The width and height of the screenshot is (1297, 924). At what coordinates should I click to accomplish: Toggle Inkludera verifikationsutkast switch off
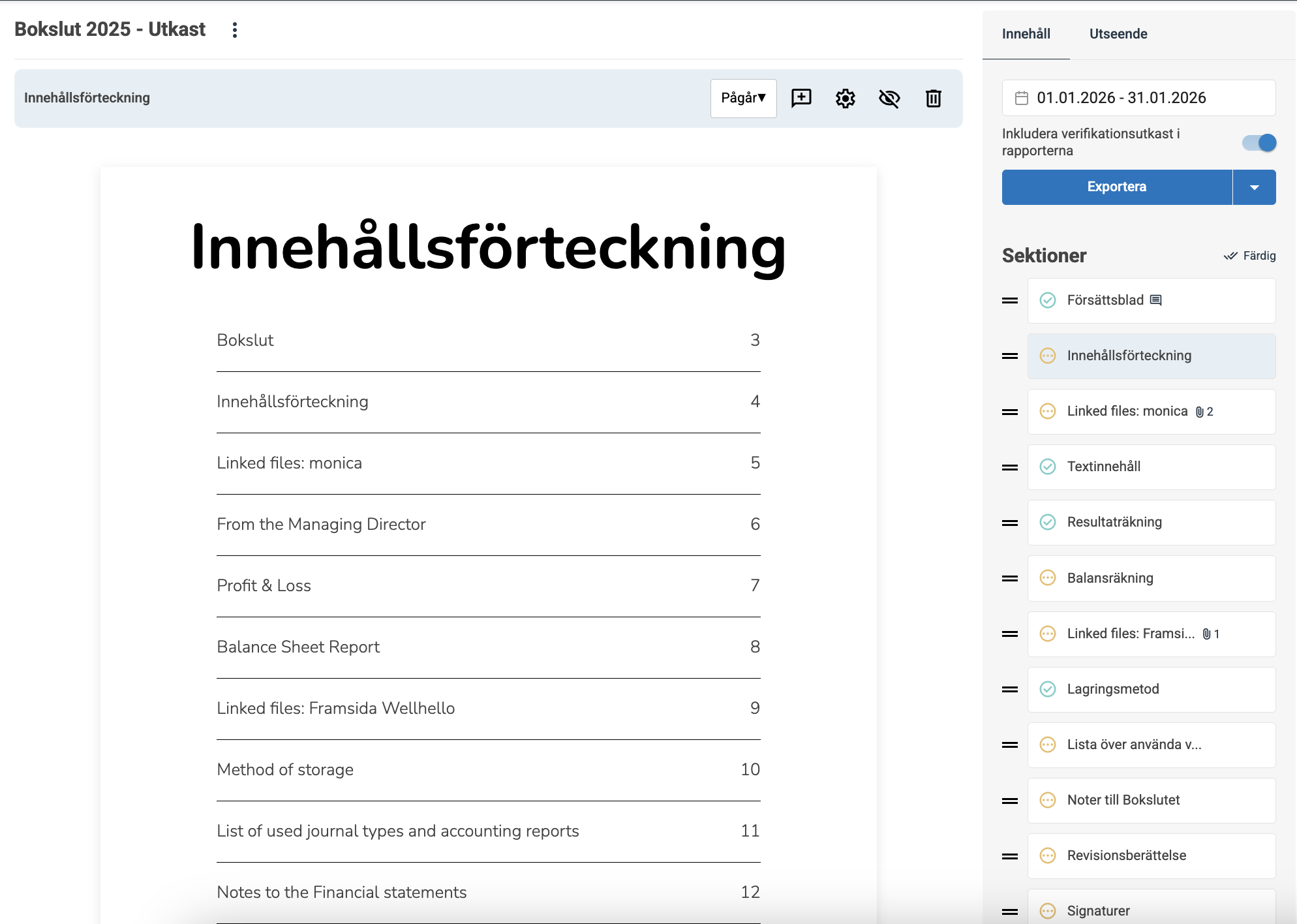(1259, 143)
